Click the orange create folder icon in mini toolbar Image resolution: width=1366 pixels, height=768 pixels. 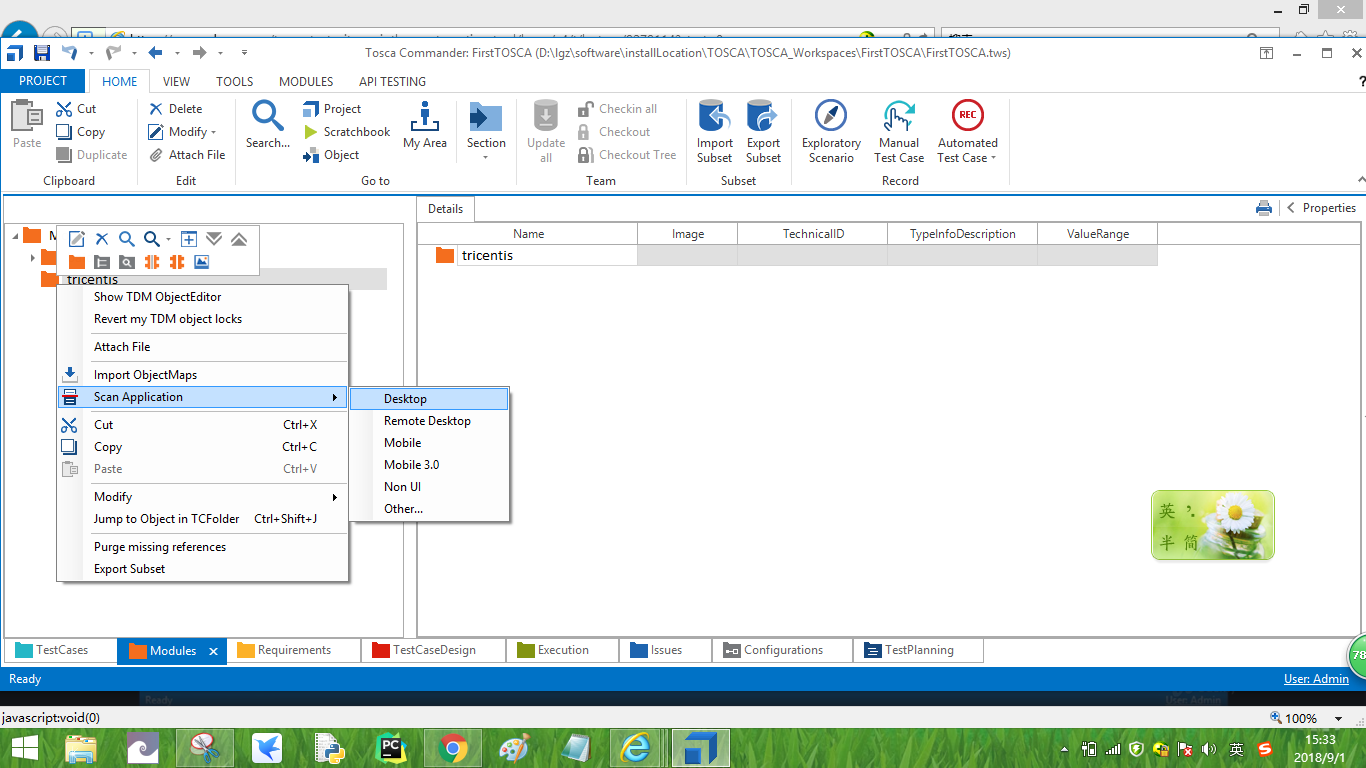77,262
